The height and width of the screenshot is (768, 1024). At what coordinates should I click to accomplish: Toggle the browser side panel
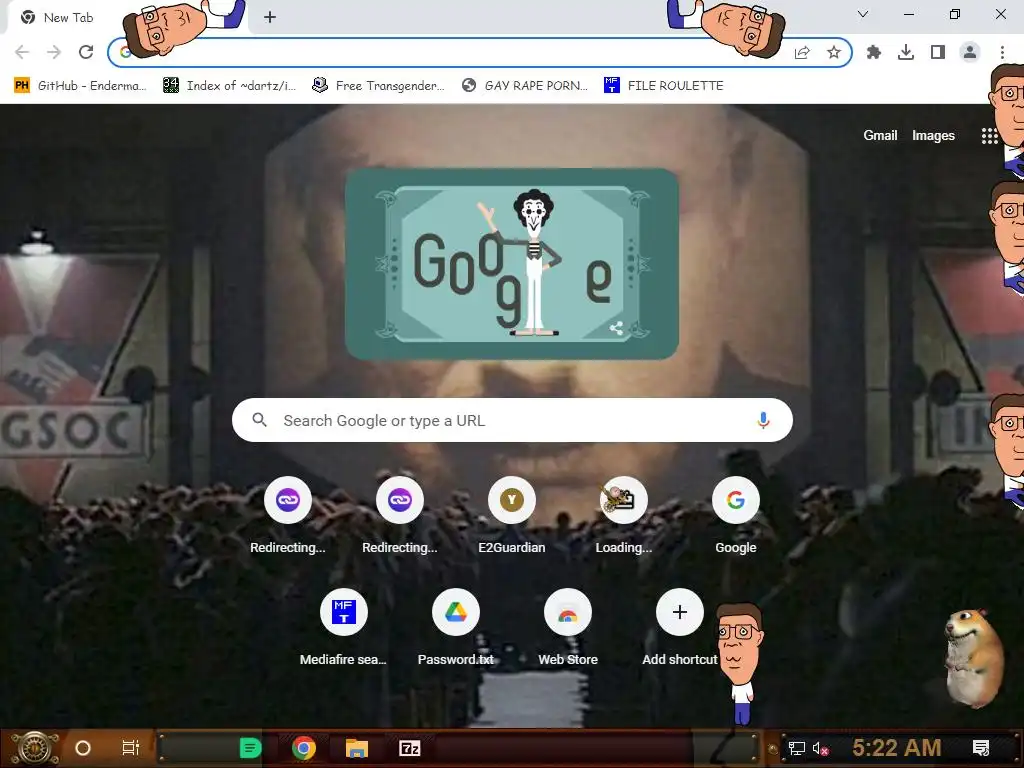(938, 52)
